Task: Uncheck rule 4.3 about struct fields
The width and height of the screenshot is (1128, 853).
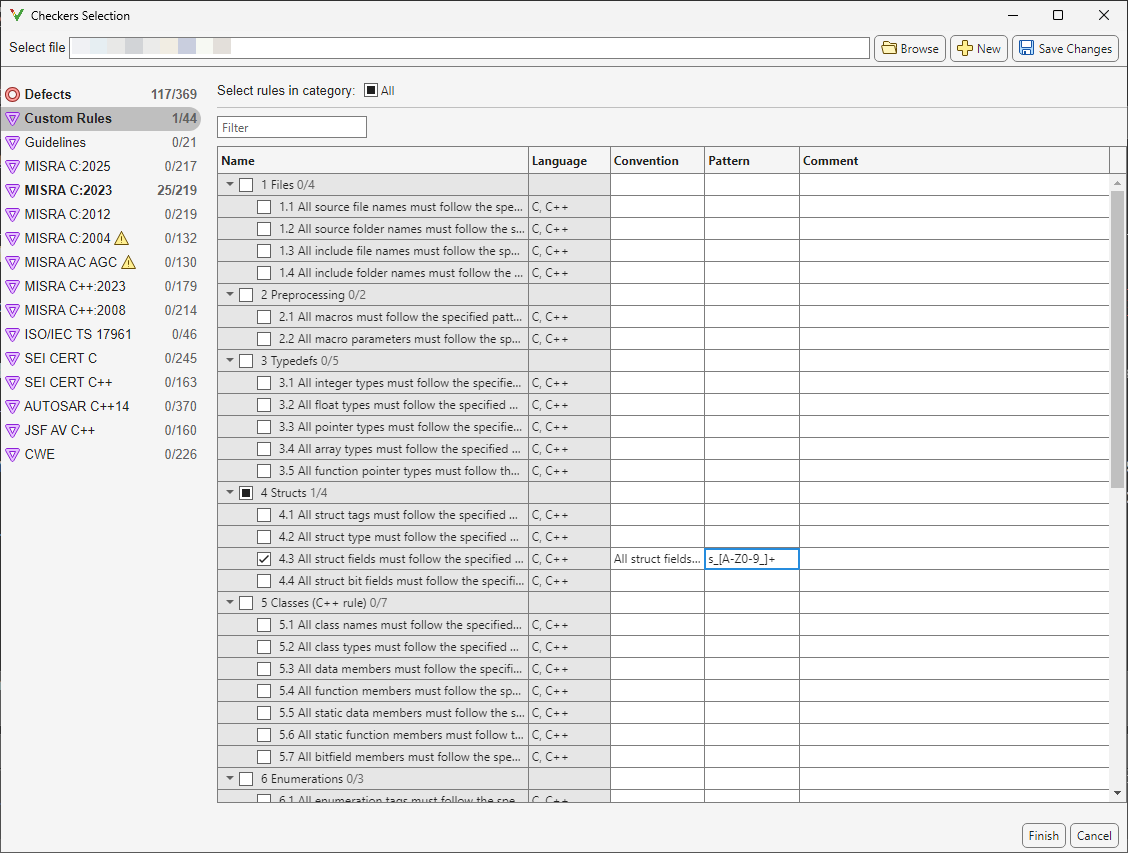Action: tap(263, 558)
